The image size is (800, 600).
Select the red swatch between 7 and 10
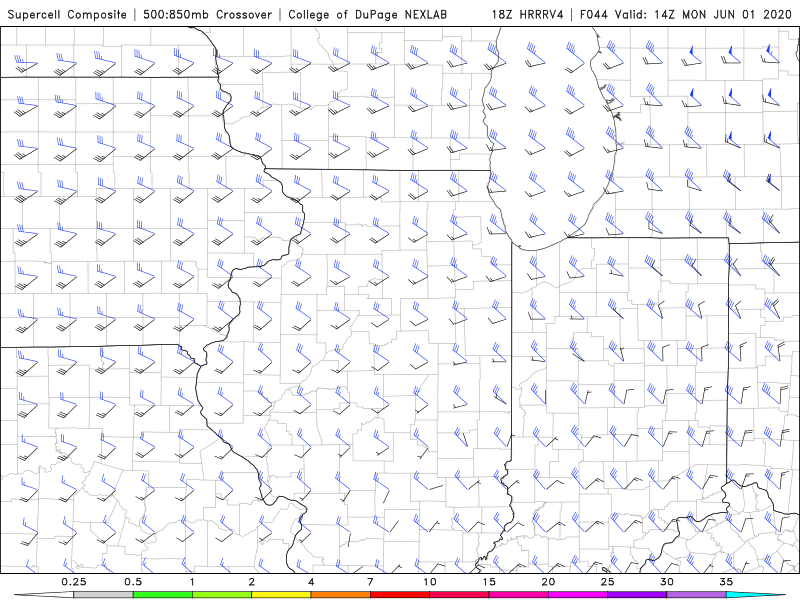coord(400,595)
